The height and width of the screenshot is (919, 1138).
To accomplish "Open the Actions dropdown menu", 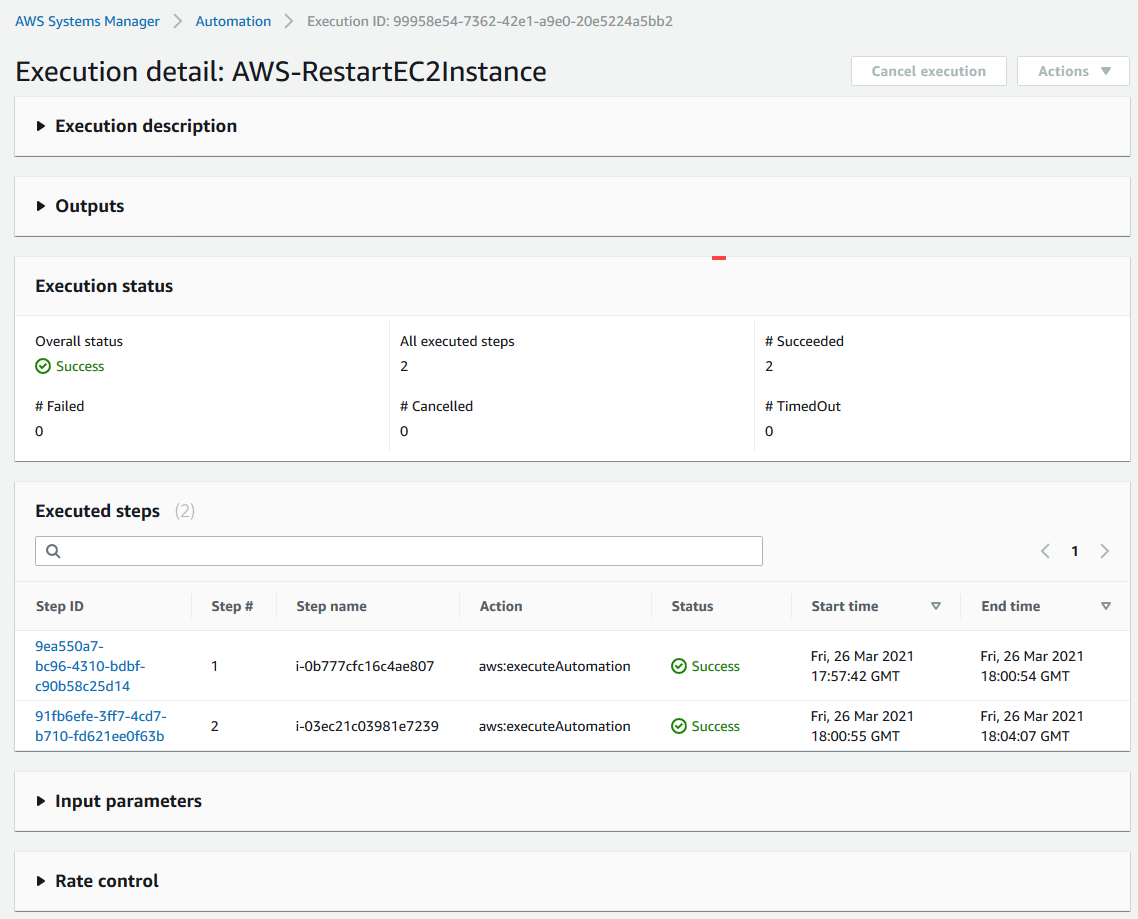I will point(1073,71).
